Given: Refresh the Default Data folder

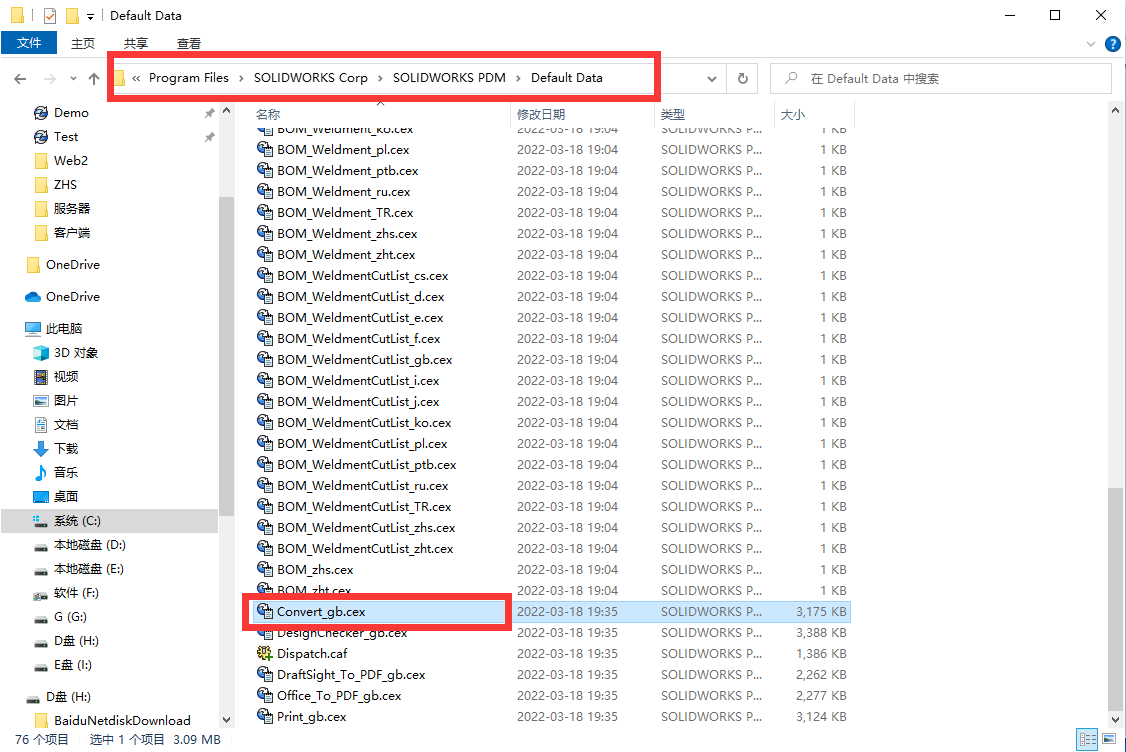Looking at the screenshot, I should [743, 78].
